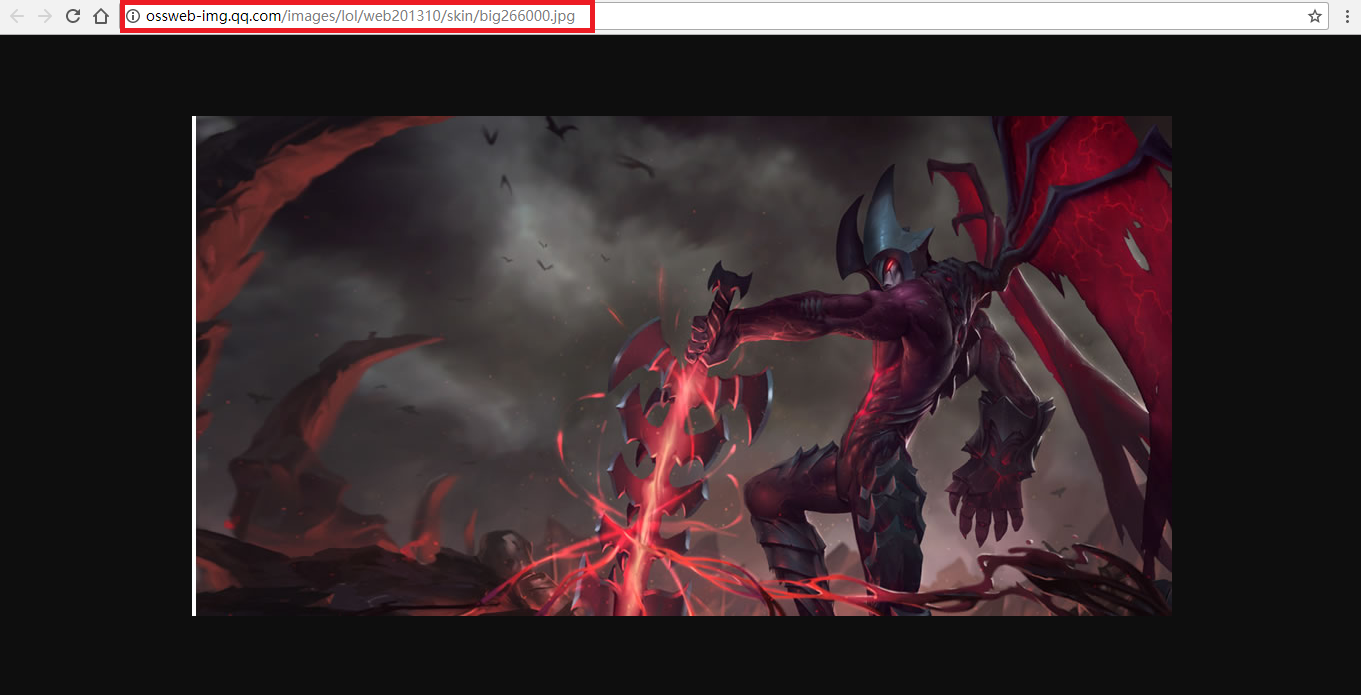Focus the address bar URL text
The image size is (1361, 695).
coord(360,16)
